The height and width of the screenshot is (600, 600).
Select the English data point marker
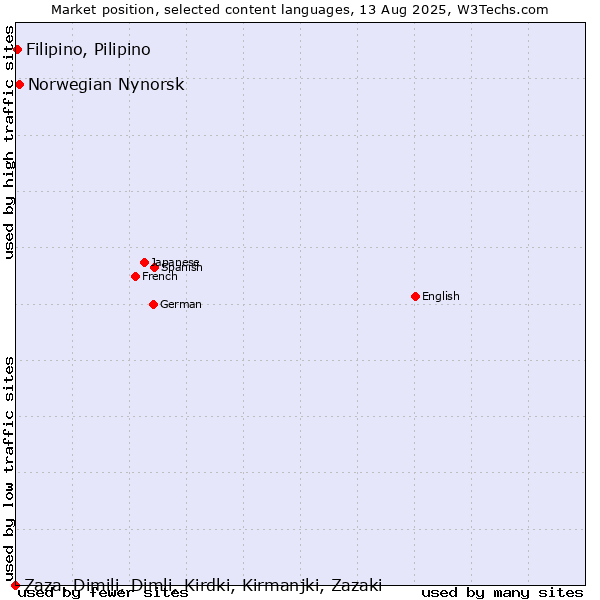pos(416,297)
